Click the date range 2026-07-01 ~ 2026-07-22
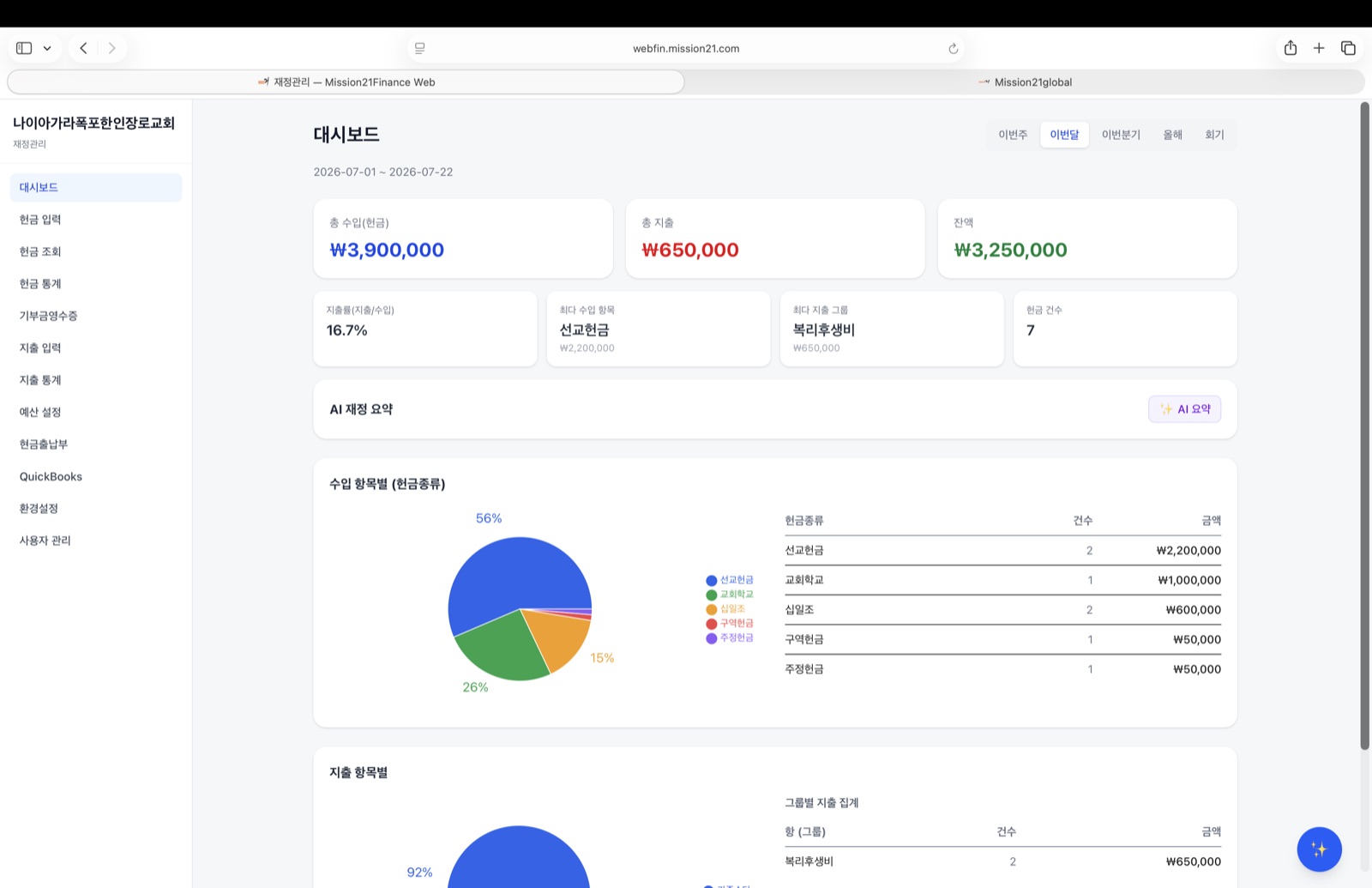This screenshot has width=1372, height=888. (x=383, y=172)
